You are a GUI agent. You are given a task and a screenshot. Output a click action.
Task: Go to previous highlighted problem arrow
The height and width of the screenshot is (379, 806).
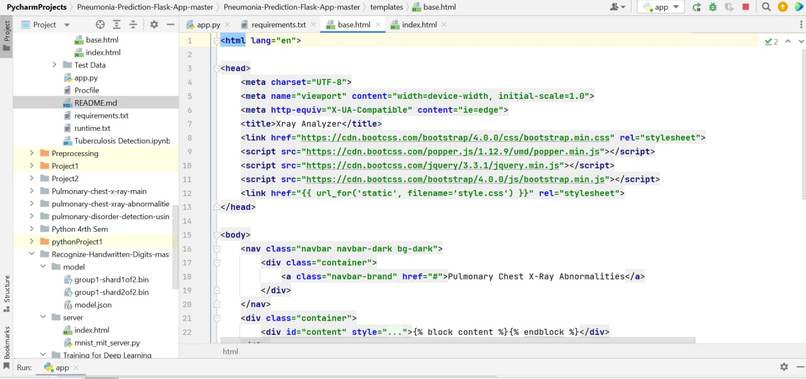[788, 42]
